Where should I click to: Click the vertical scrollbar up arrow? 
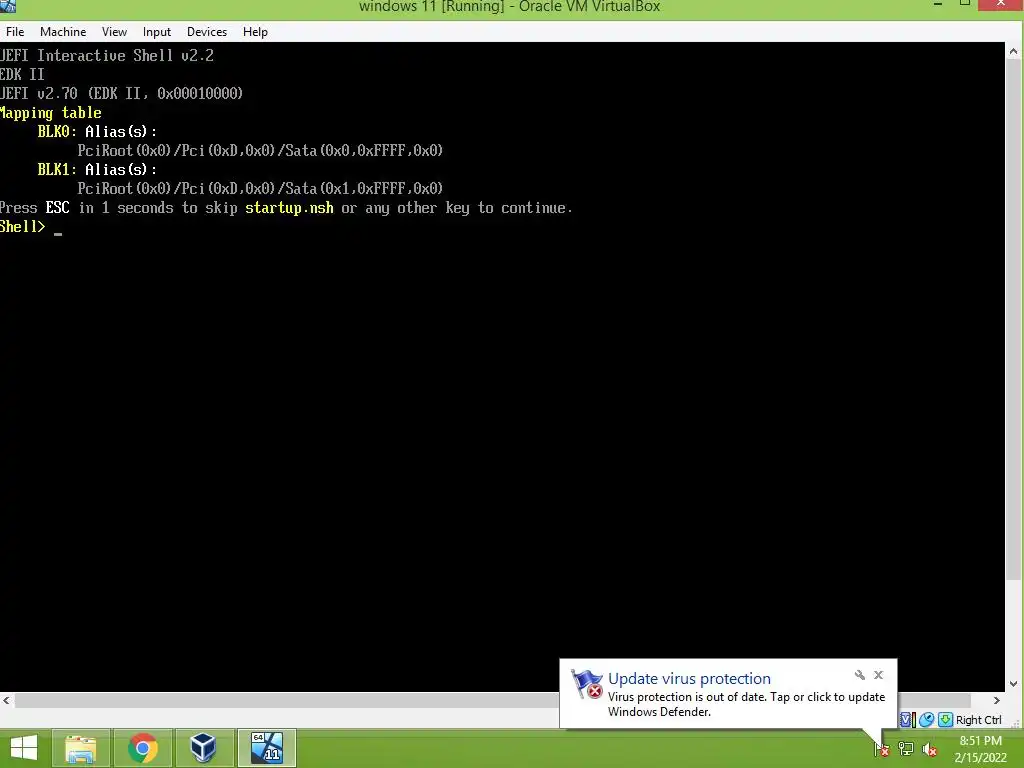pos(1013,51)
